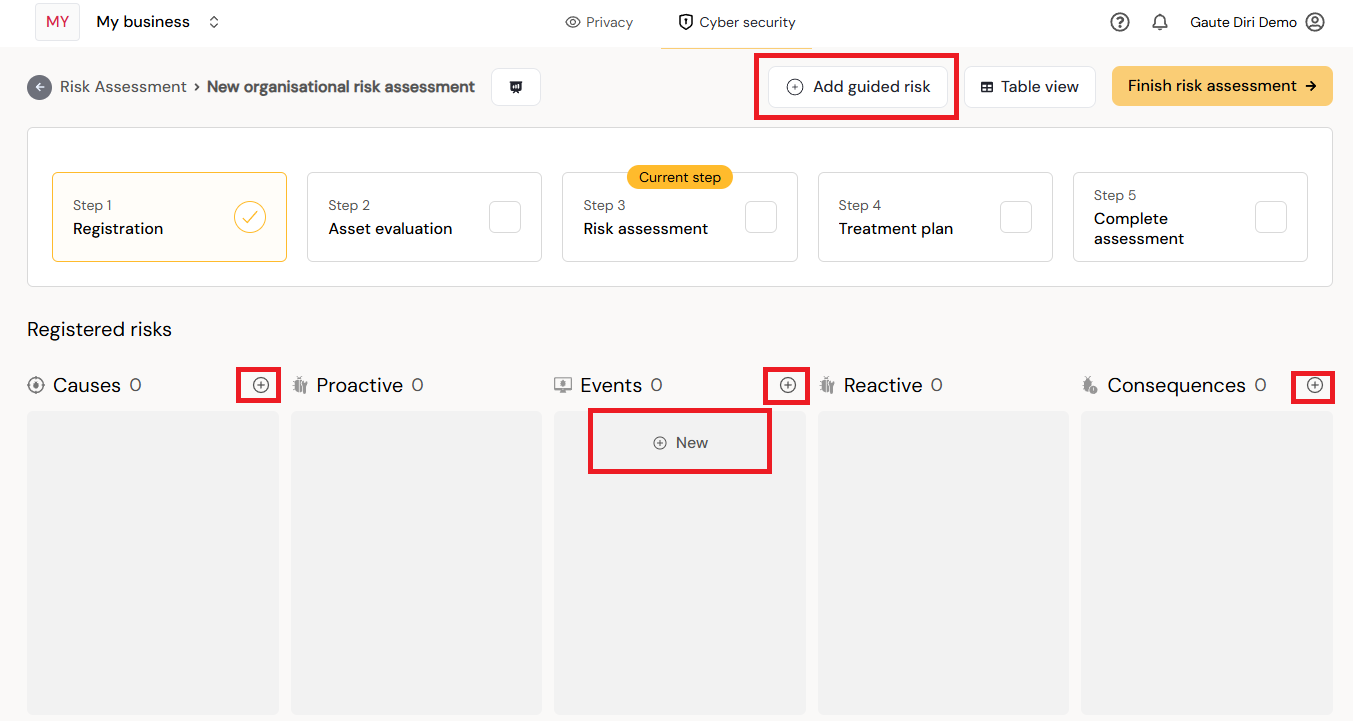Add a consequence using its plus icon
The height and width of the screenshot is (721, 1353).
click(1315, 385)
